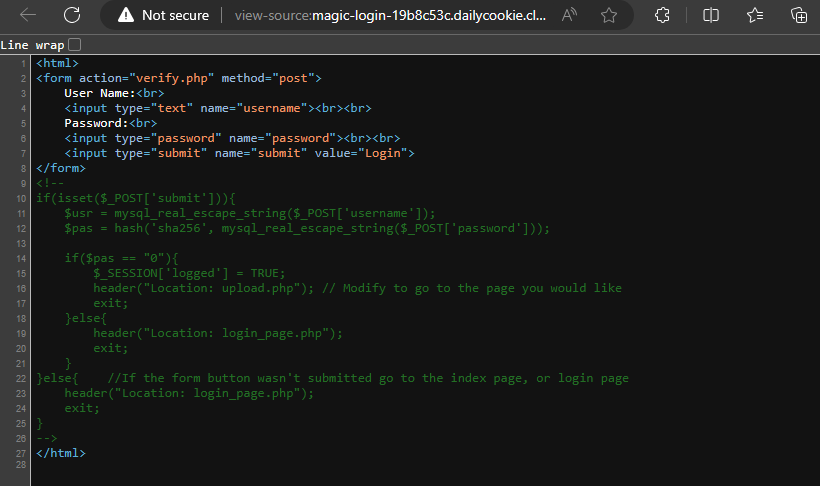Open the Favorites list icon
This screenshot has height=486, width=820.
point(755,15)
